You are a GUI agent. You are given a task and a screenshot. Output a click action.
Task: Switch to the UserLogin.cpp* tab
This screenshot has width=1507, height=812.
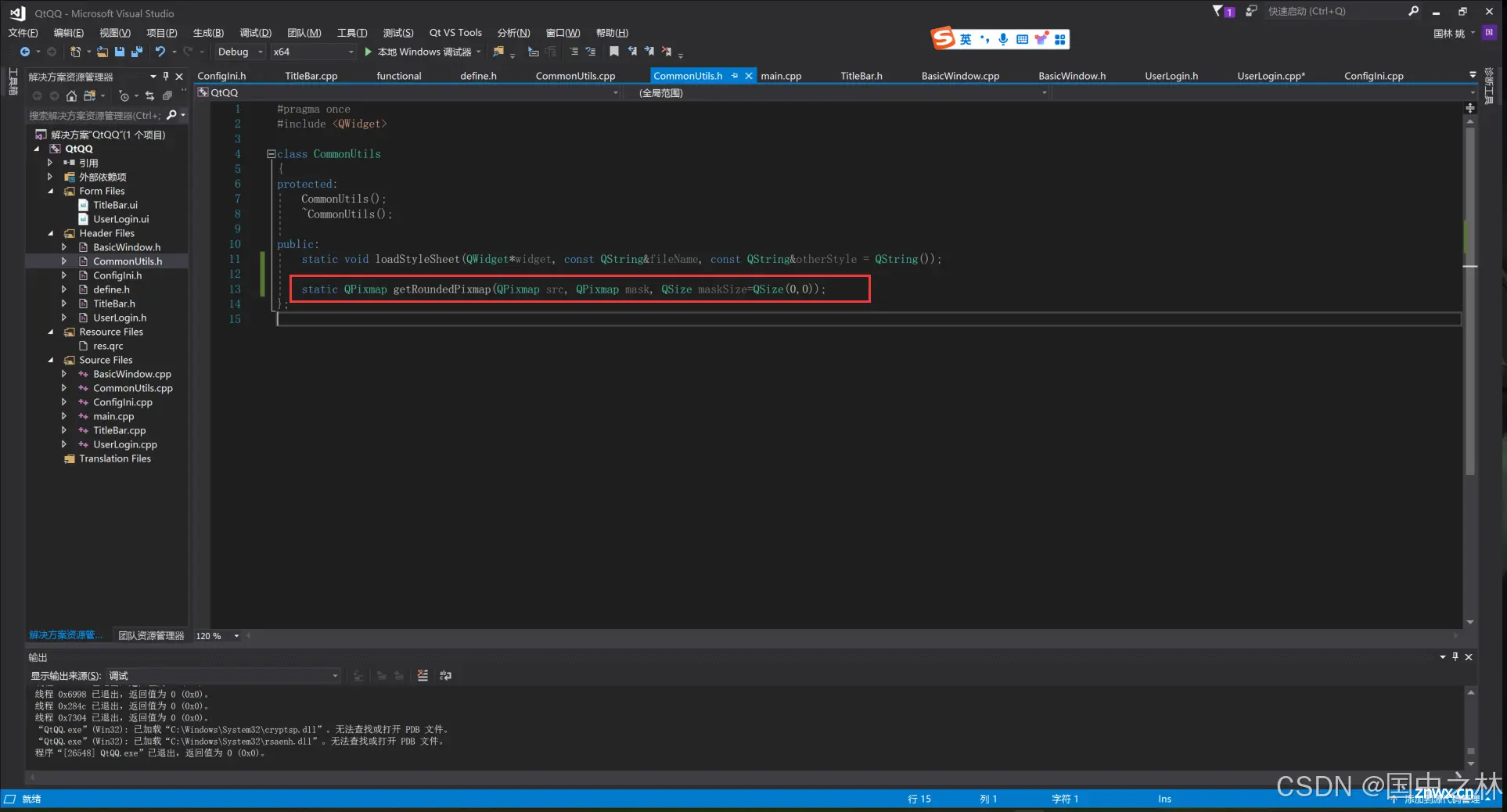[x=1271, y=76]
